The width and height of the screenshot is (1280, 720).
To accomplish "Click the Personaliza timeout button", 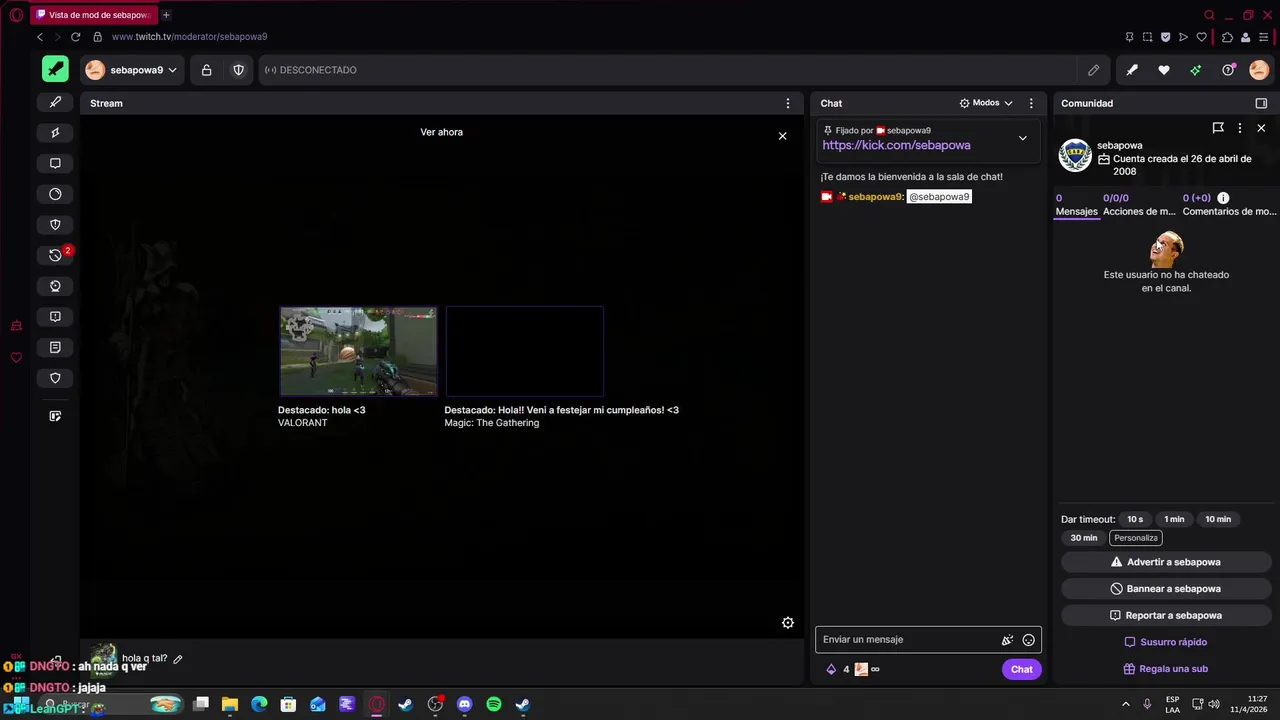I will [x=1136, y=538].
